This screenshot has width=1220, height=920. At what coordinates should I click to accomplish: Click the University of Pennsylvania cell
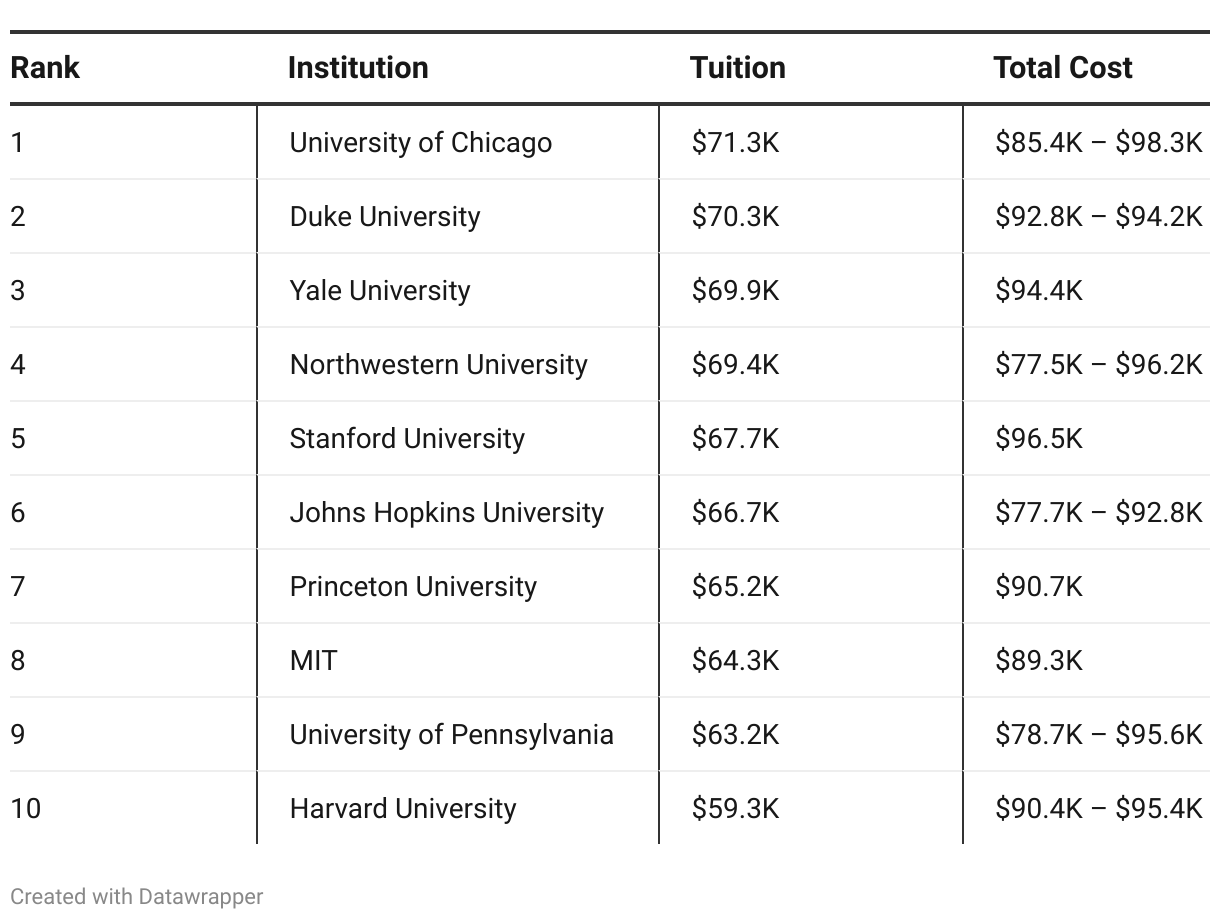coord(451,734)
